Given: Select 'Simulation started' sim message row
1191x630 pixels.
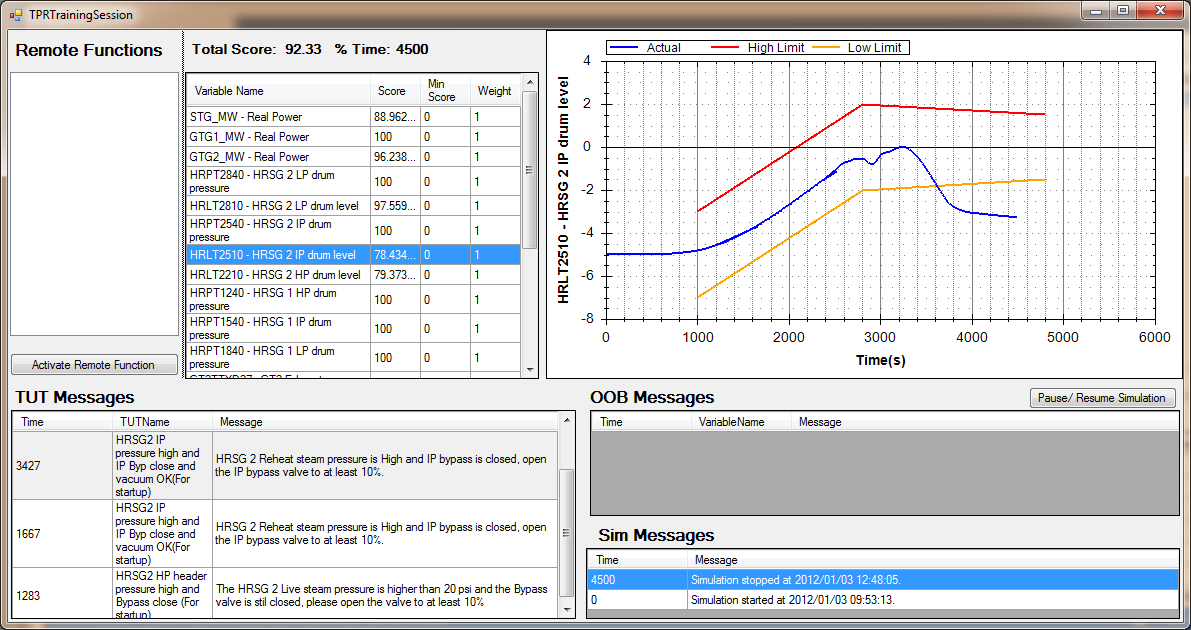Looking at the screenshot, I should 880,599.
